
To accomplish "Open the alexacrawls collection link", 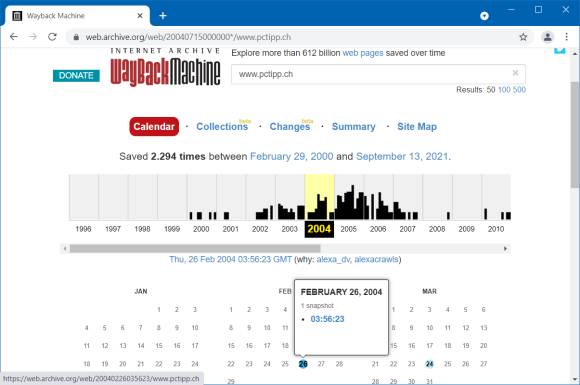I will [x=376, y=259].
